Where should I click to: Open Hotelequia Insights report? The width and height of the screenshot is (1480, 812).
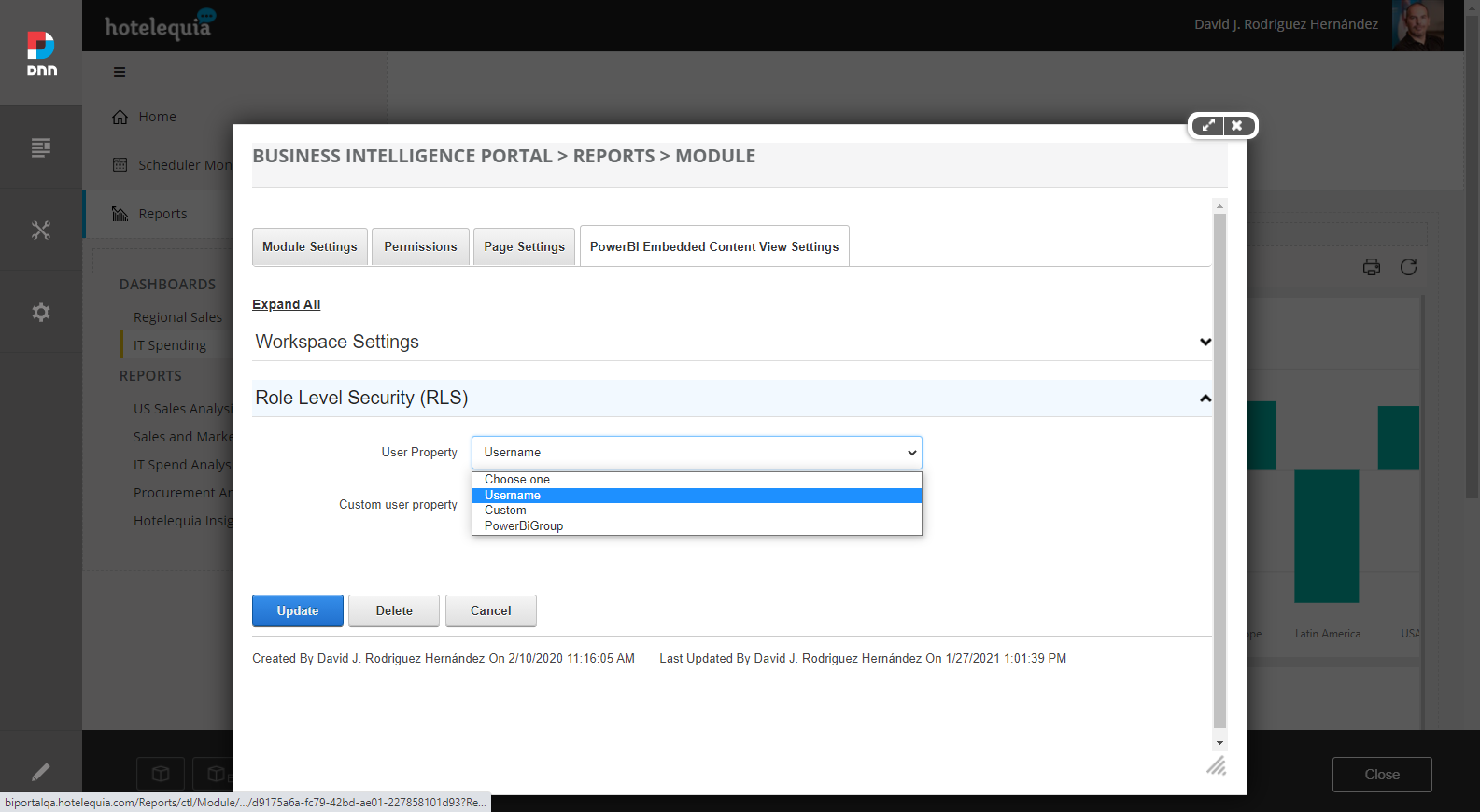pos(182,521)
